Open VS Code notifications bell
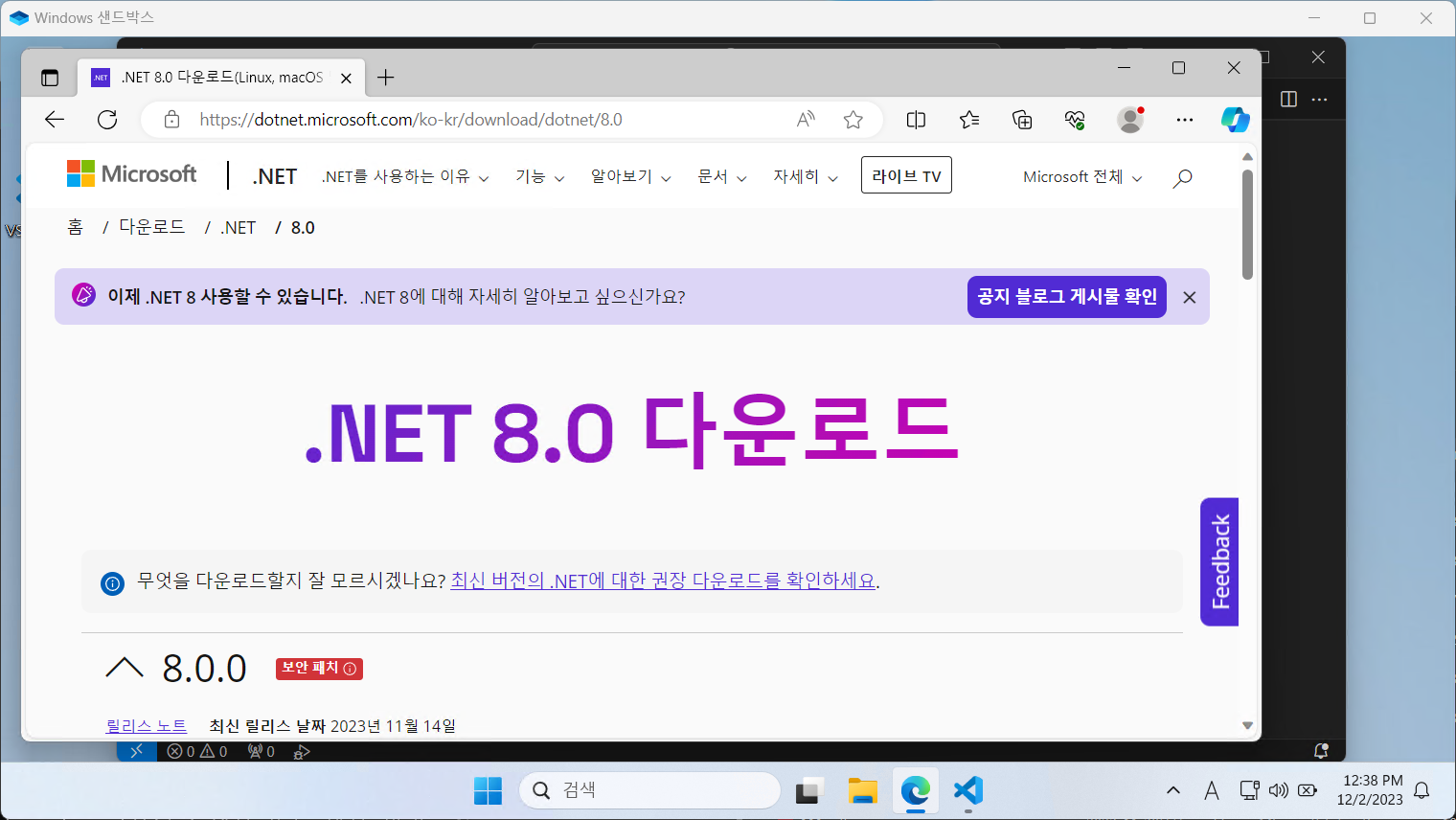 coord(1321,751)
